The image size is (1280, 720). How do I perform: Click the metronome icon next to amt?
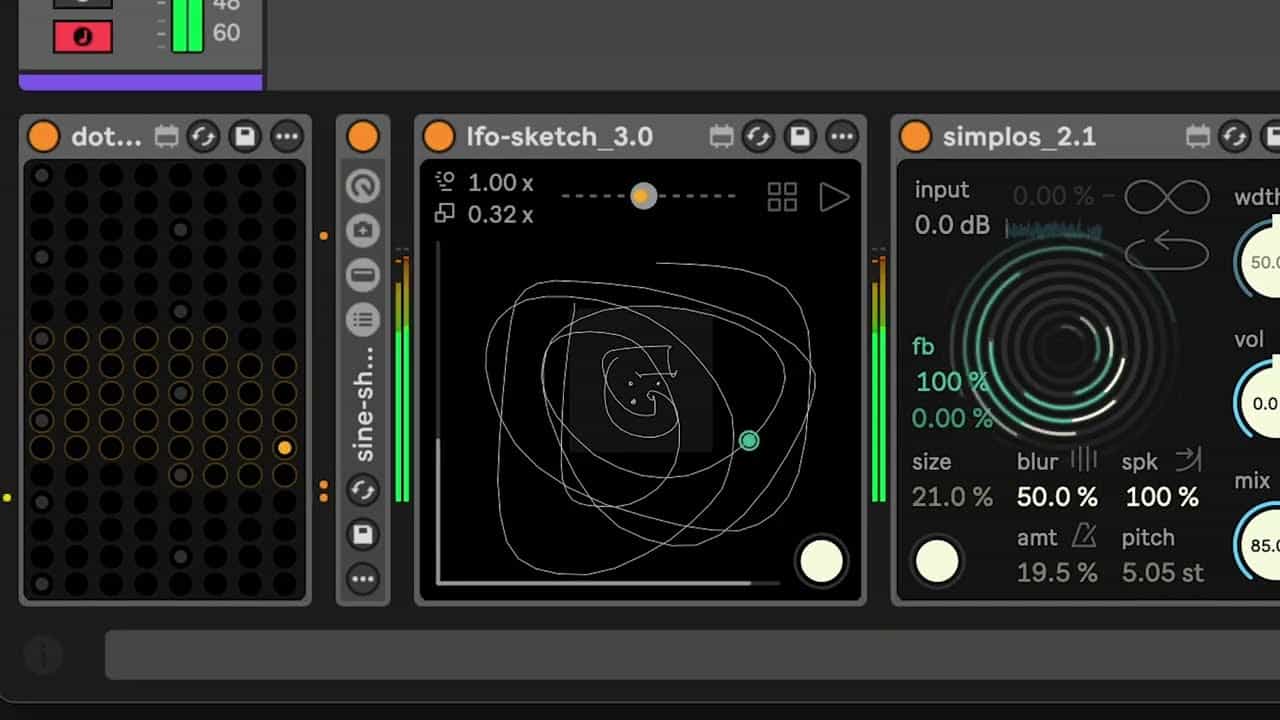pos(1084,537)
